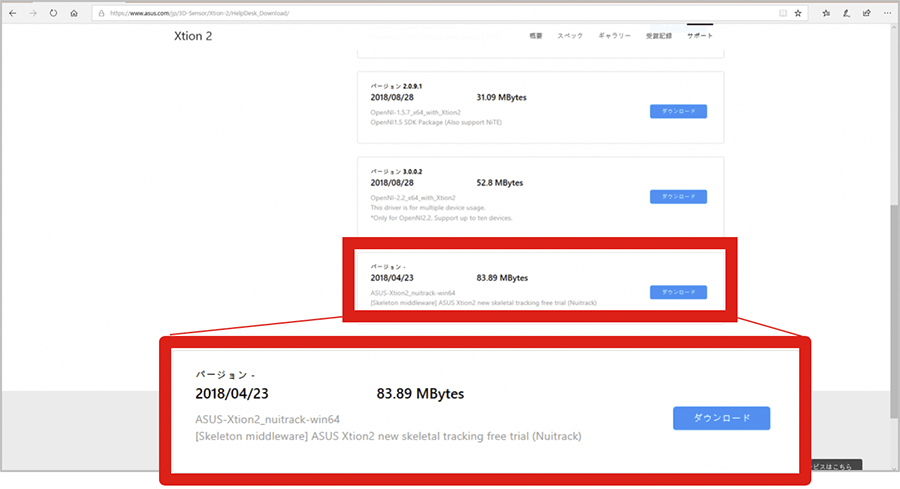This screenshot has height=489, width=900.
Task: Download the version 2.0.9.1 OpenNI package
Action: coord(678,111)
